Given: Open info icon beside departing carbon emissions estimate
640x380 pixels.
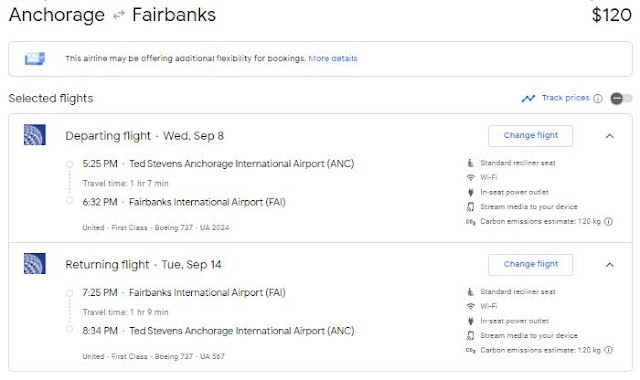Looking at the screenshot, I should [609, 222].
